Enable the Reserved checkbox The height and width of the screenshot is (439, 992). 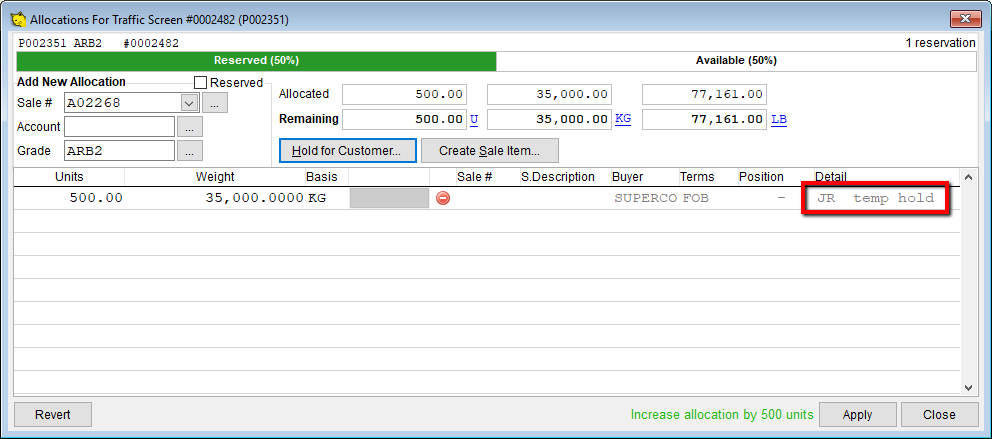201,82
